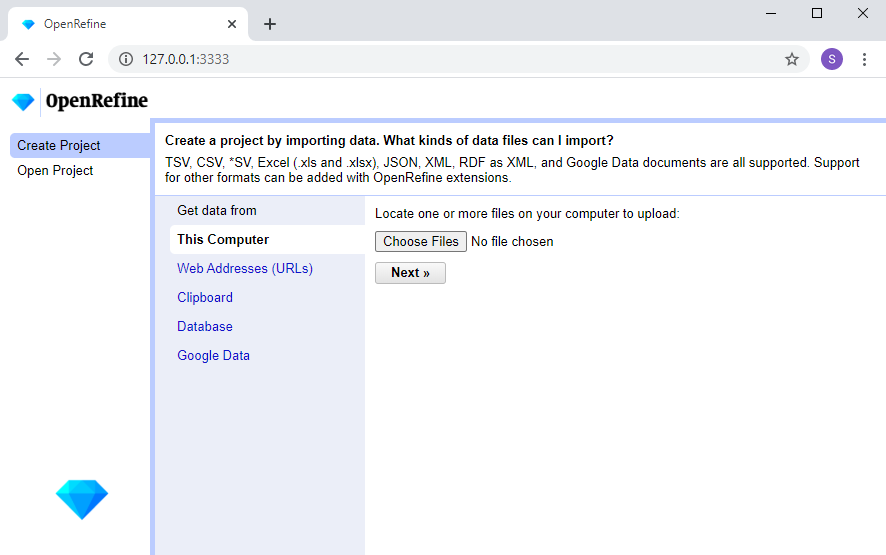Click 'Locate one or more files' instruction text
The width and height of the screenshot is (886, 555).
point(527,214)
